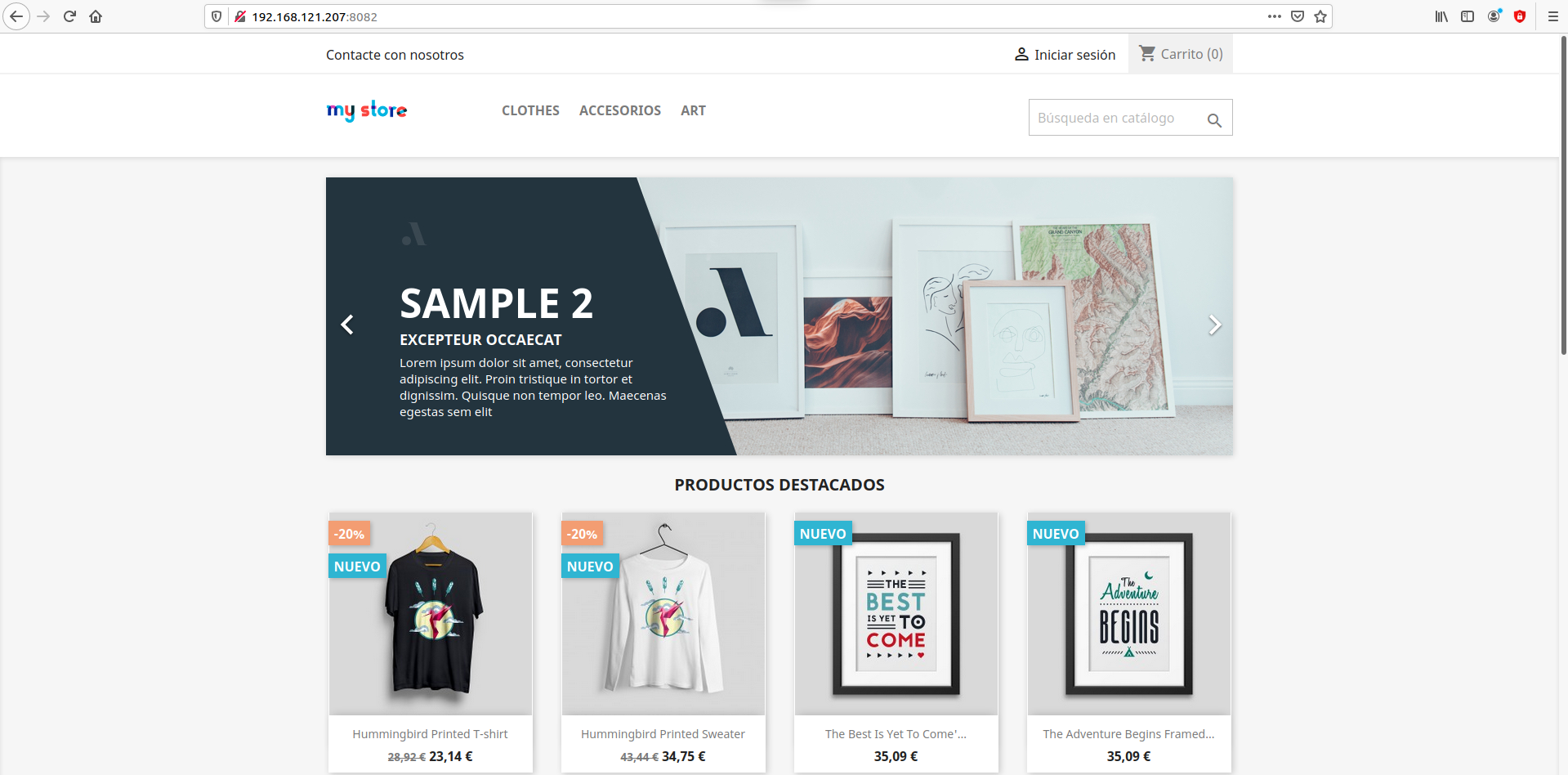The image size is (1568, 775).
Task: Bookmark this page with the star icon
Action: [1320, 16]
